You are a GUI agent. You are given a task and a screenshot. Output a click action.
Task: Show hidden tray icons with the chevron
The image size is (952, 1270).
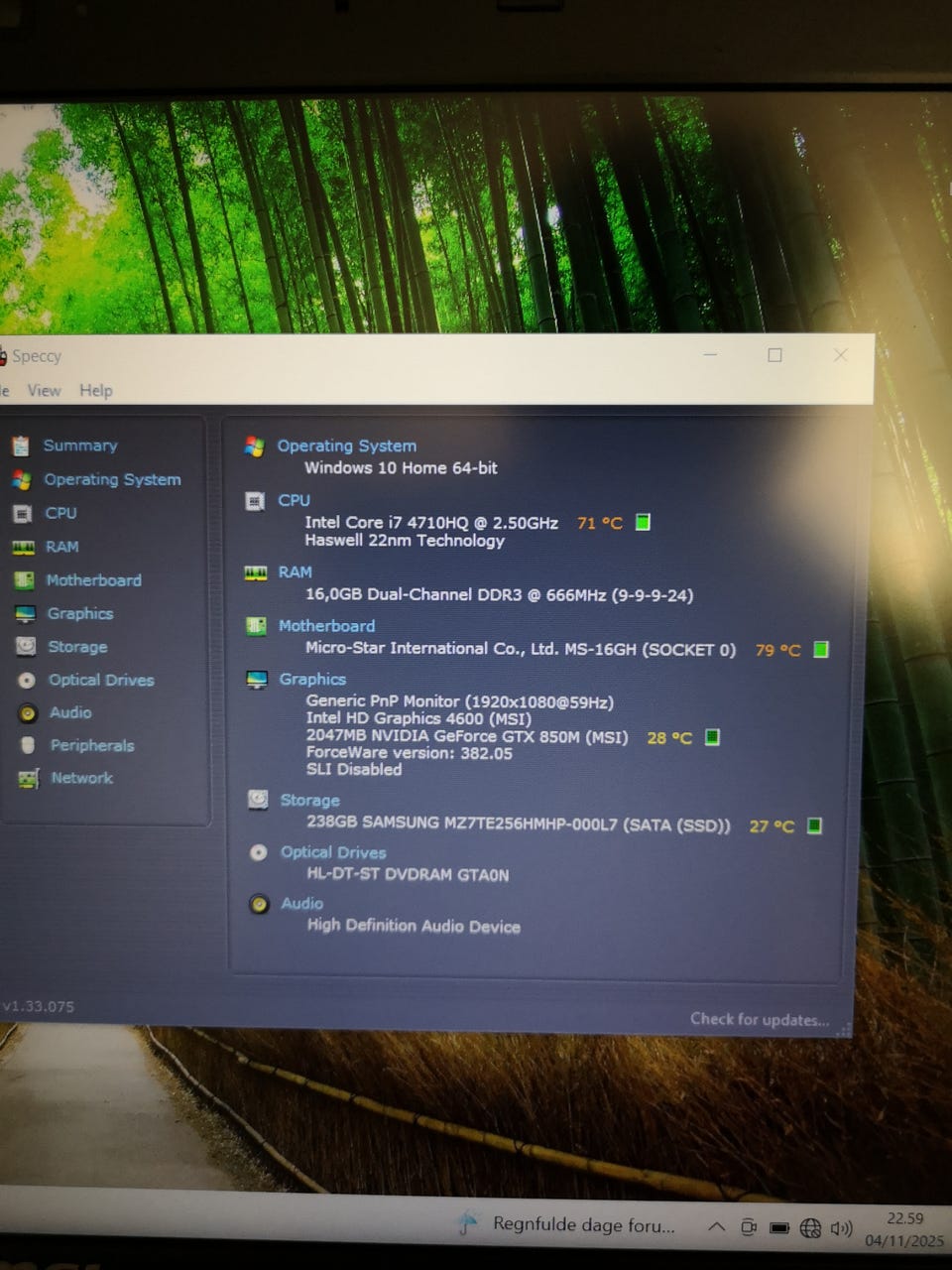click(x=716, y=1227)
